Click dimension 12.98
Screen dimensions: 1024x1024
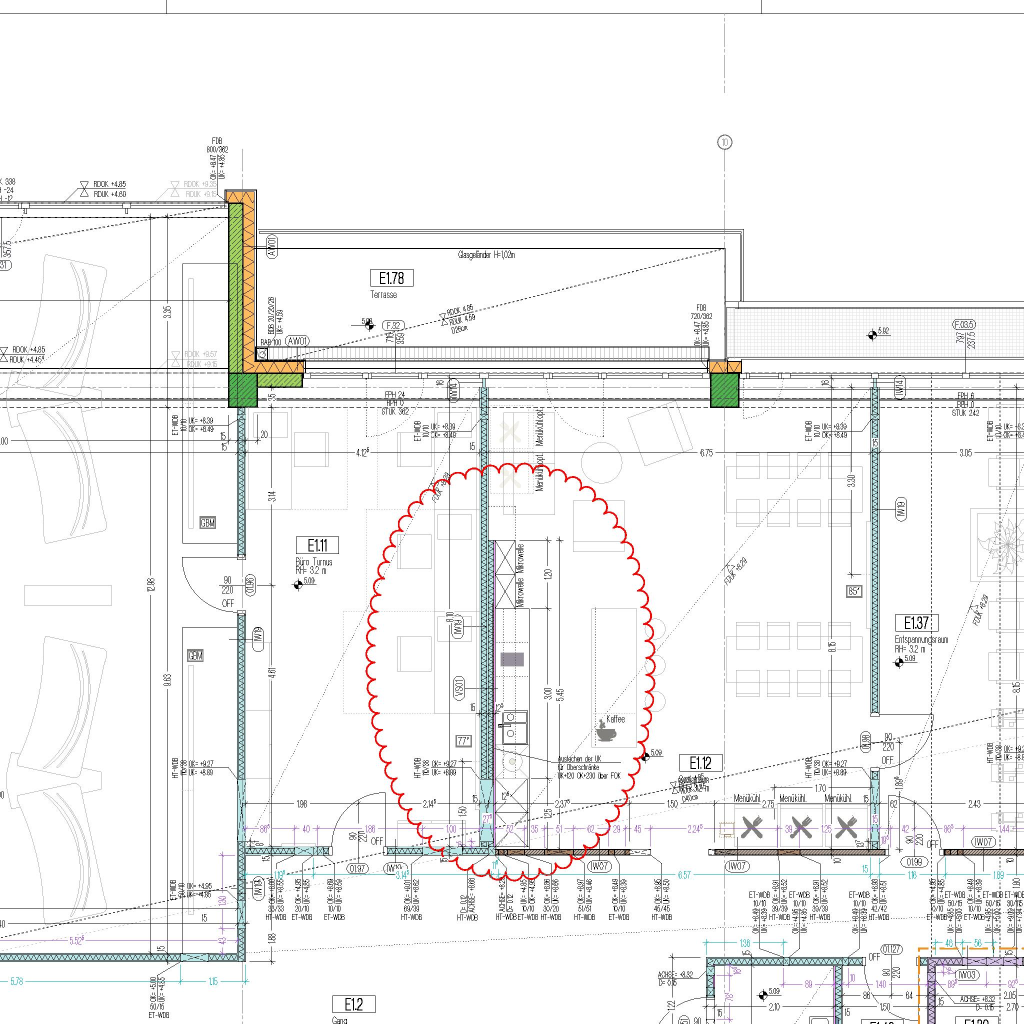[151, 584]
